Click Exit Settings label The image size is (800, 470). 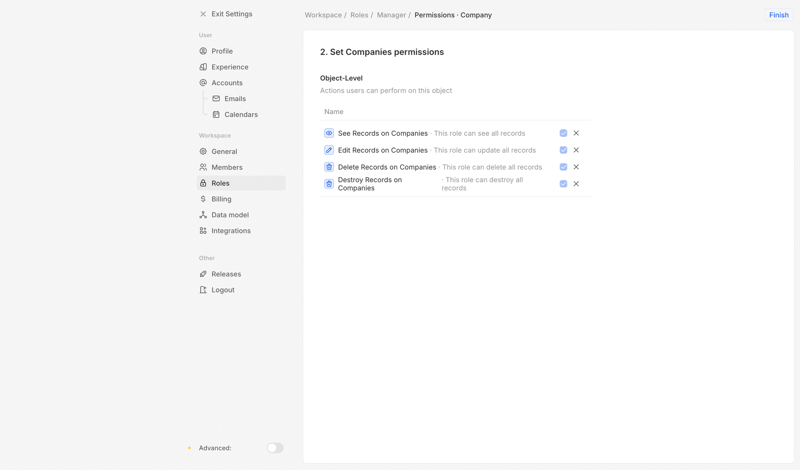232,14
